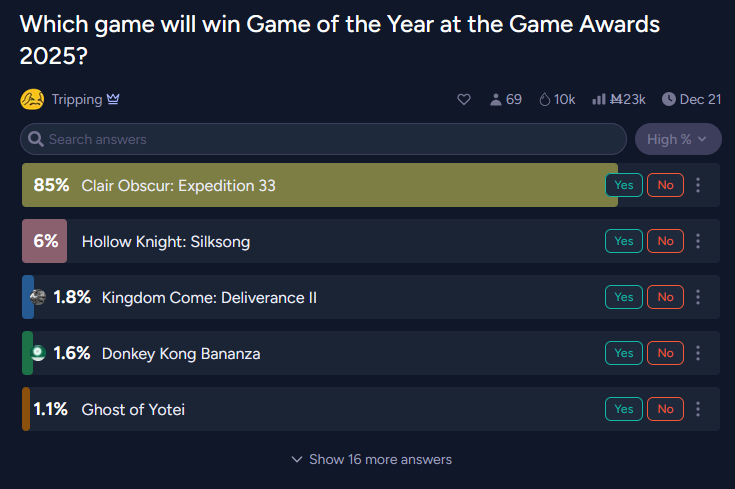Open three-dot menu for Donkey Kong Bananza
Image resolution: width=735 pixels, height=489 pixels.
(x=698, y=353)
